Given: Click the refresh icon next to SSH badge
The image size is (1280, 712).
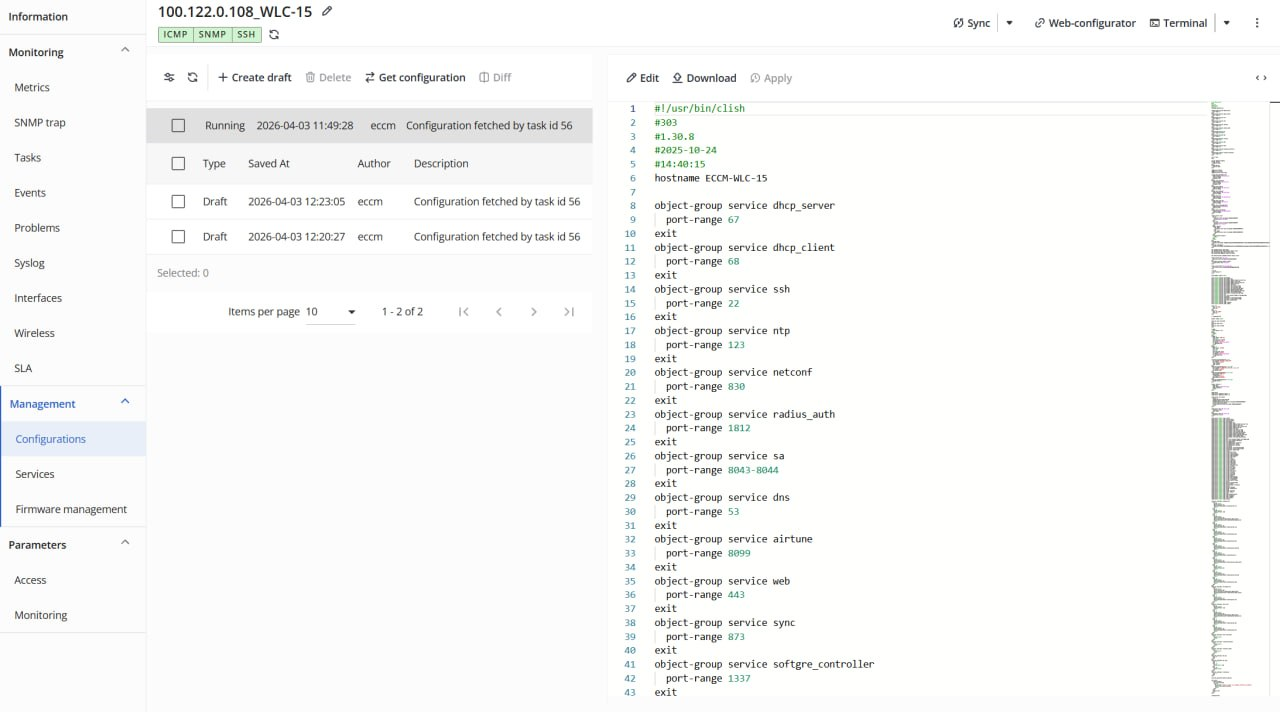Looking at the screenshot, I should pyautogui.click(x=274, y=34).
